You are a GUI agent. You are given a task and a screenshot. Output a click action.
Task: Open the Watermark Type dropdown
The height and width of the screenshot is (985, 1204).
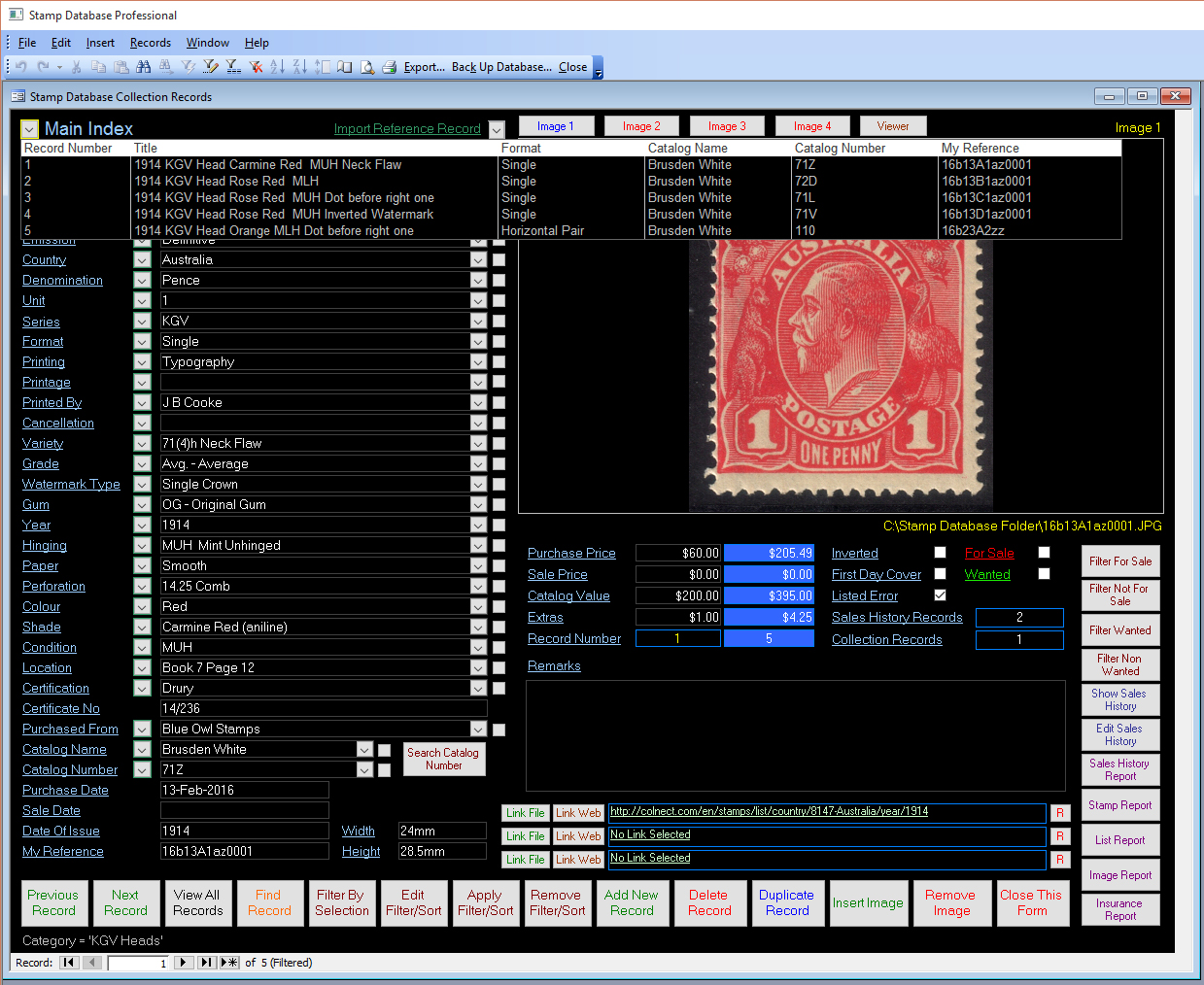point(477,485)
